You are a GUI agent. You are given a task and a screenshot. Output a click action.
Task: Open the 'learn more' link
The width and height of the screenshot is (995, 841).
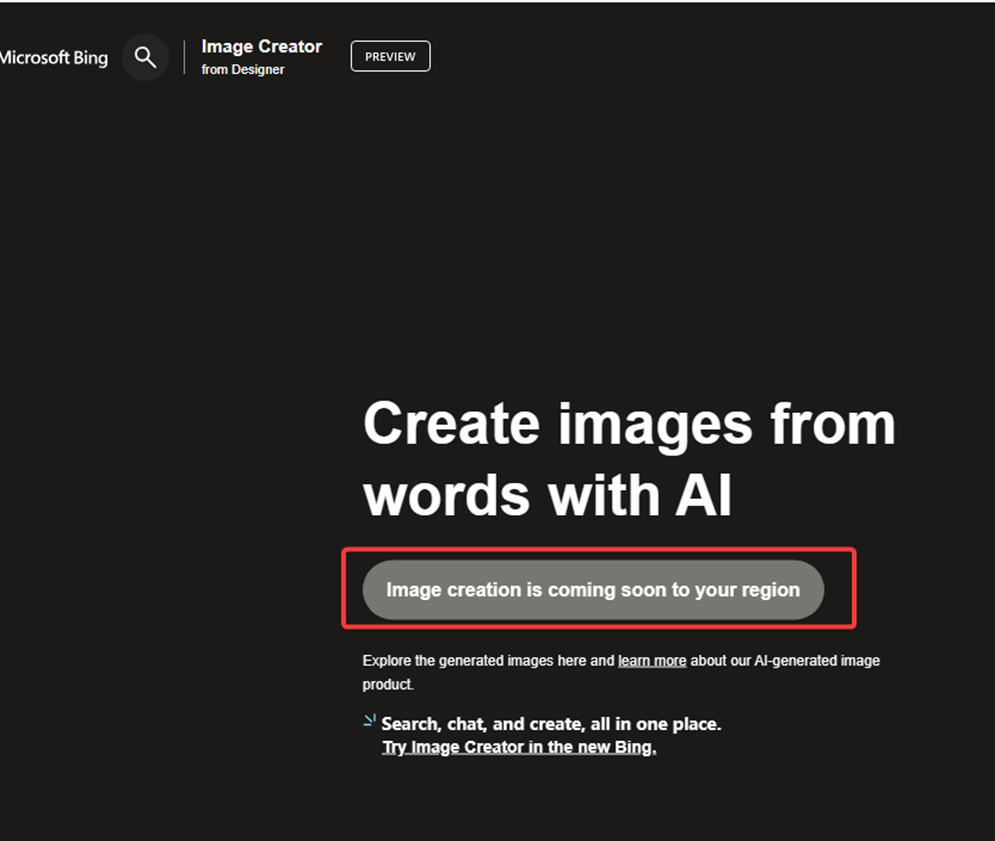point(652,661)
